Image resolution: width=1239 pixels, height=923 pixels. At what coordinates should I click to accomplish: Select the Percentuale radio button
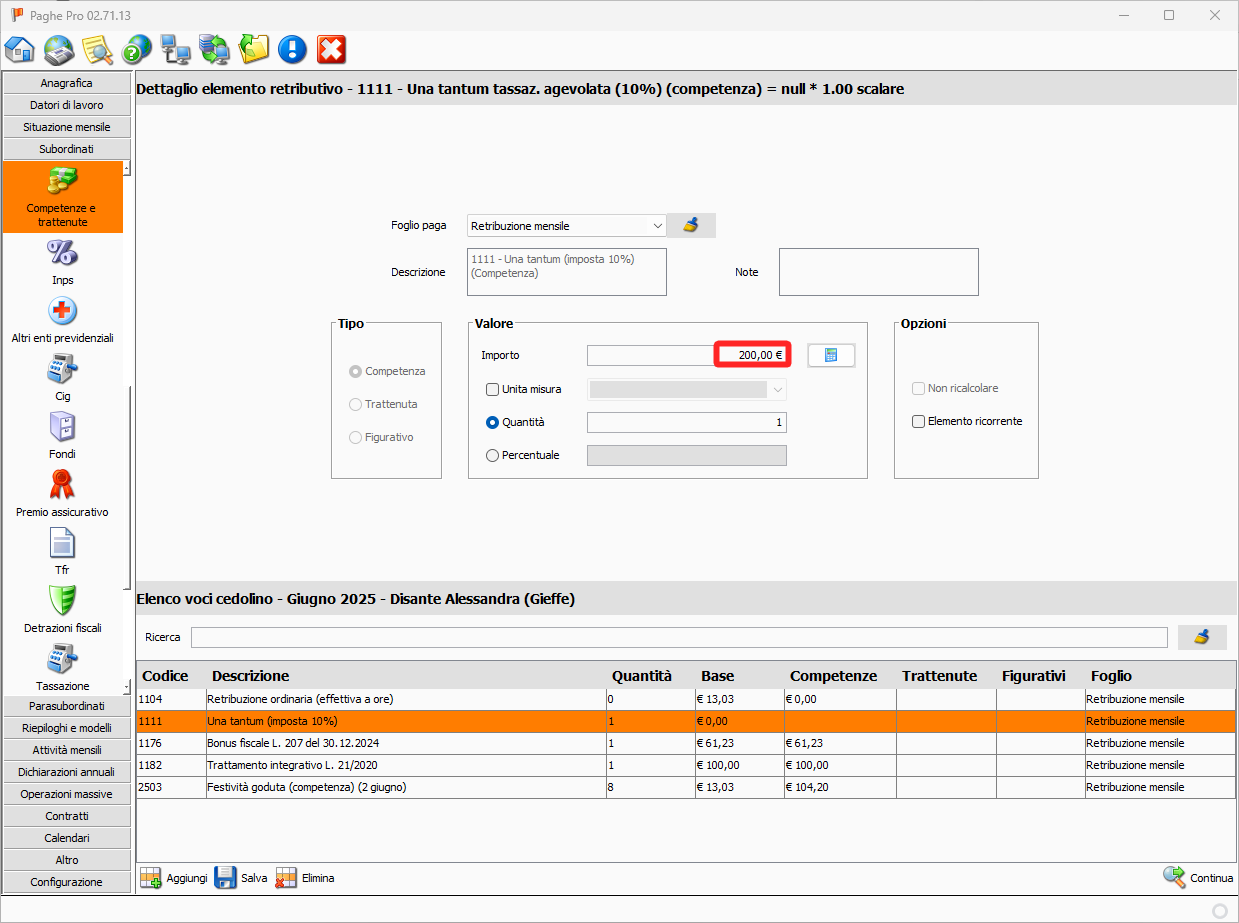pos(492,455)
